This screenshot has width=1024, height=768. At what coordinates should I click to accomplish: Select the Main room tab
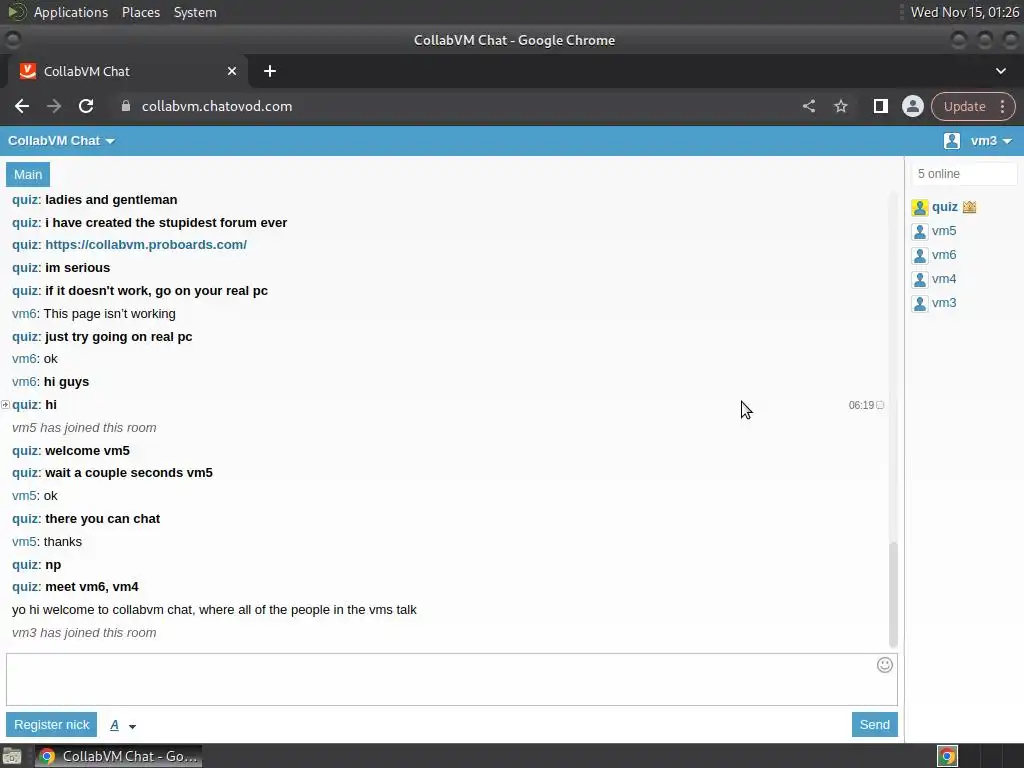tap(28, 174)
